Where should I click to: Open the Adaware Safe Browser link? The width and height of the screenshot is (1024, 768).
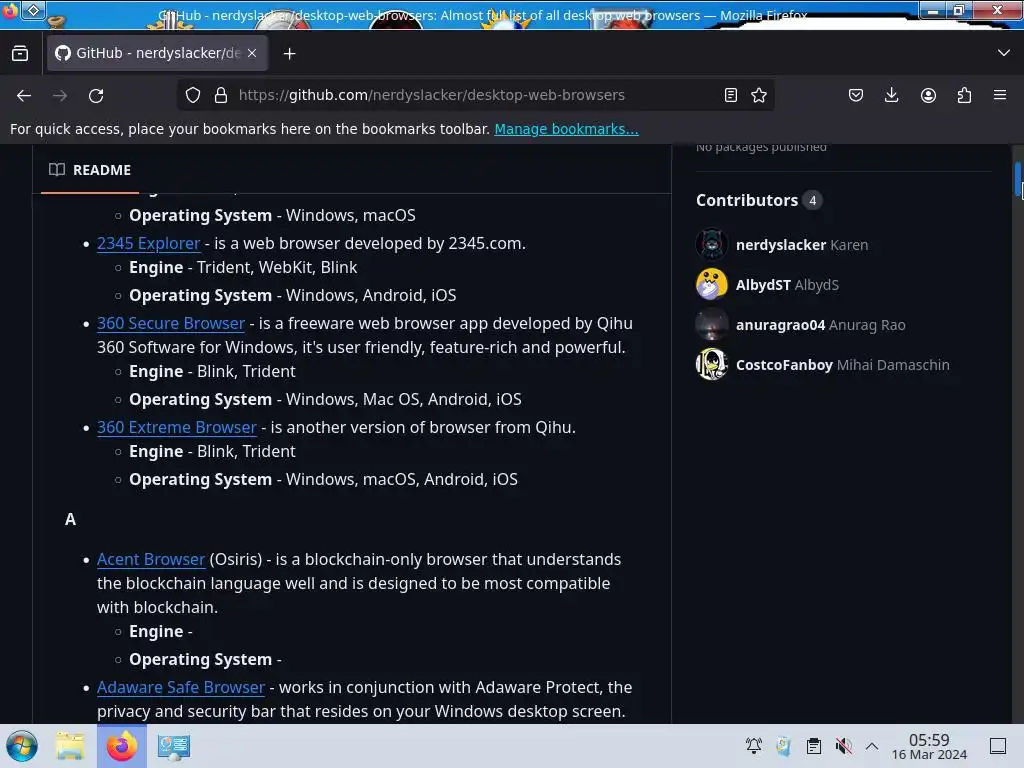click(181, 688)
